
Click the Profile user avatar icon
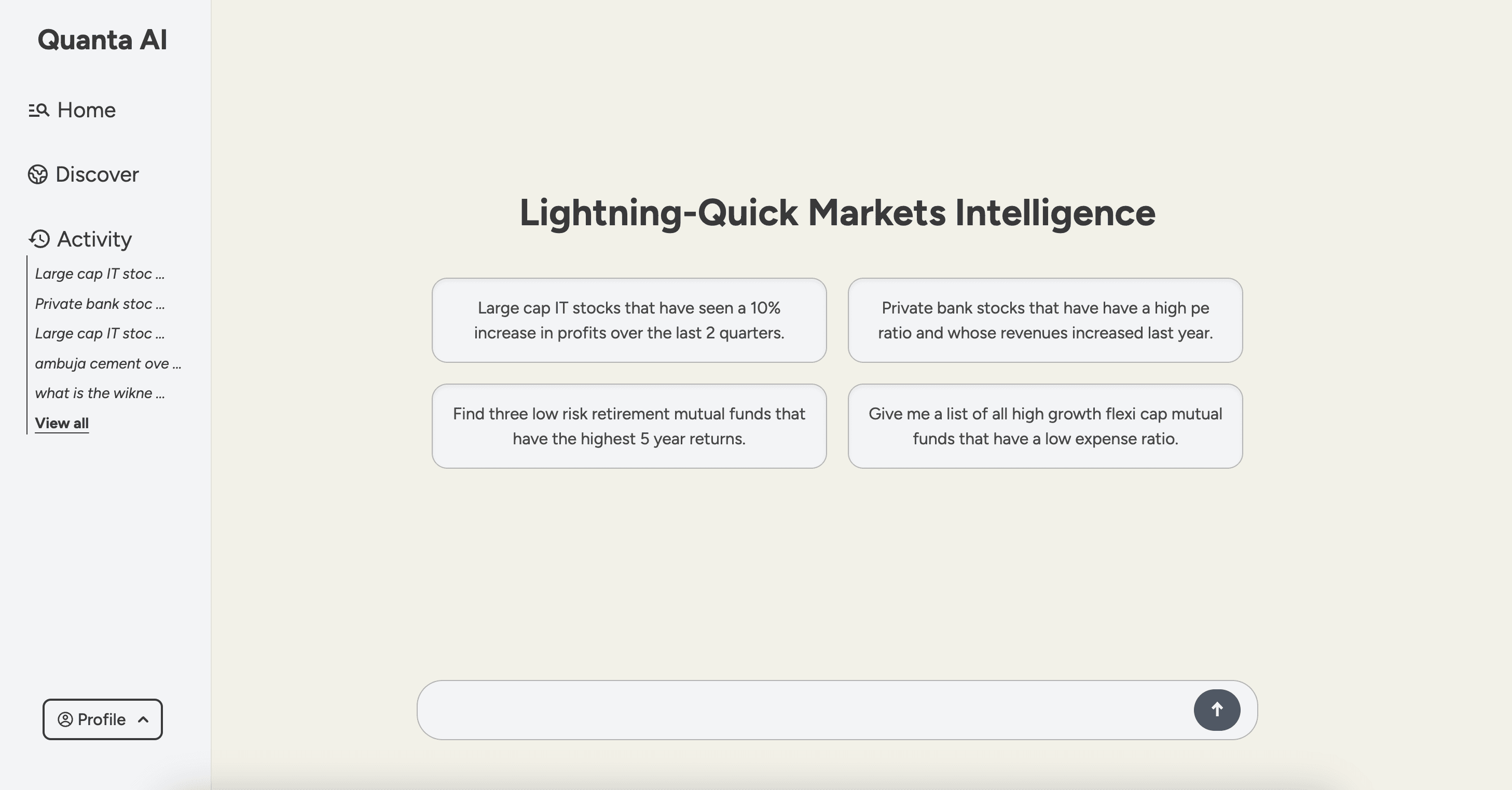click(x=65, y=719)
